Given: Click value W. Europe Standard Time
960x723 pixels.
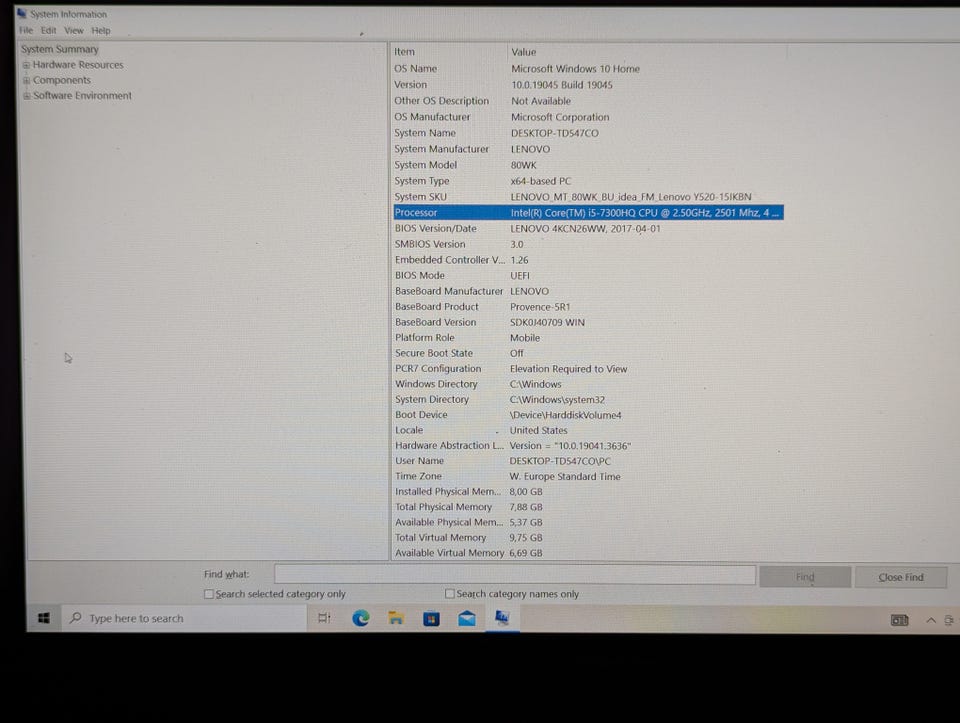Looking at the screenshot, I should (565, 476).
